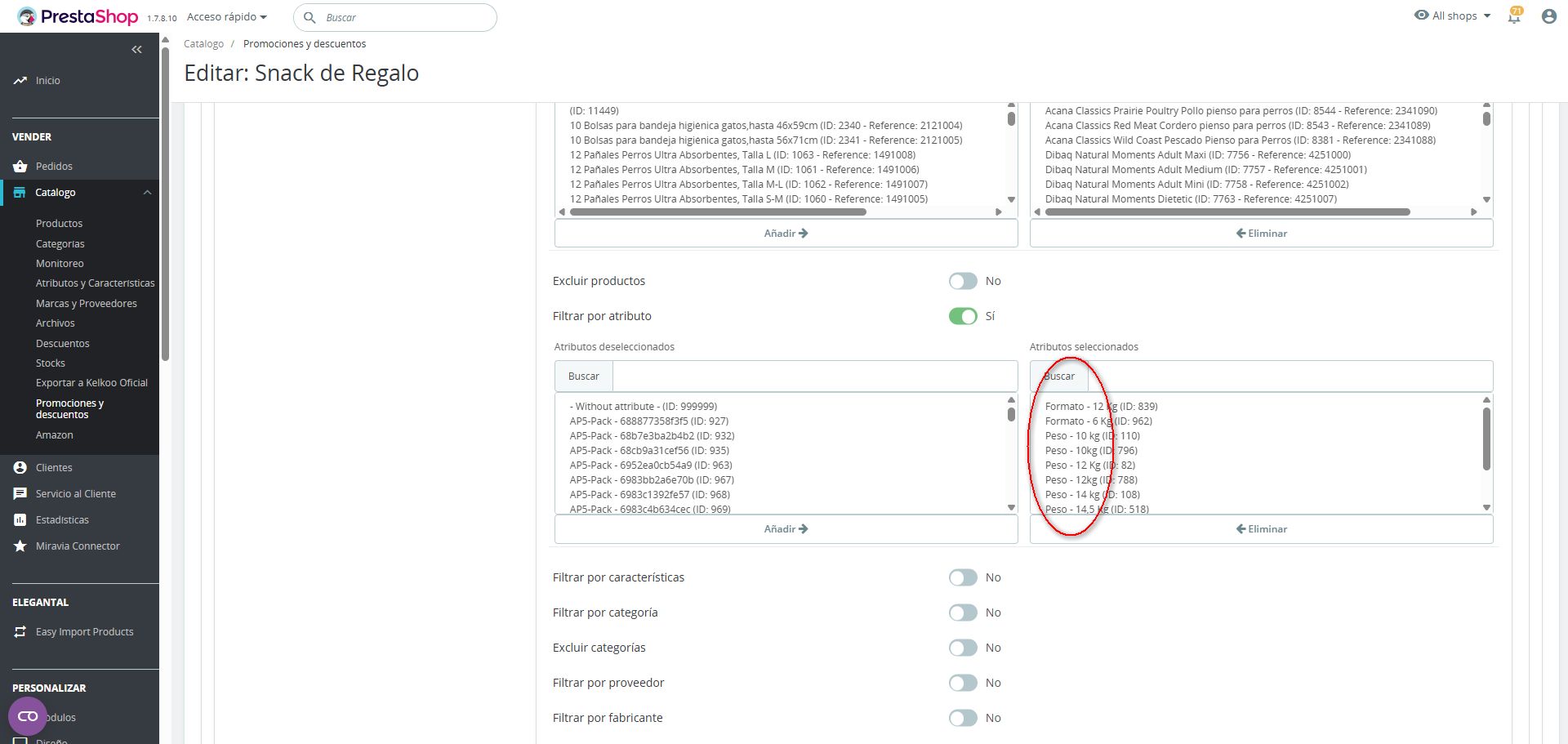Open Acceso rápido dropdown

pyautogui.click(x=227, y=16)
